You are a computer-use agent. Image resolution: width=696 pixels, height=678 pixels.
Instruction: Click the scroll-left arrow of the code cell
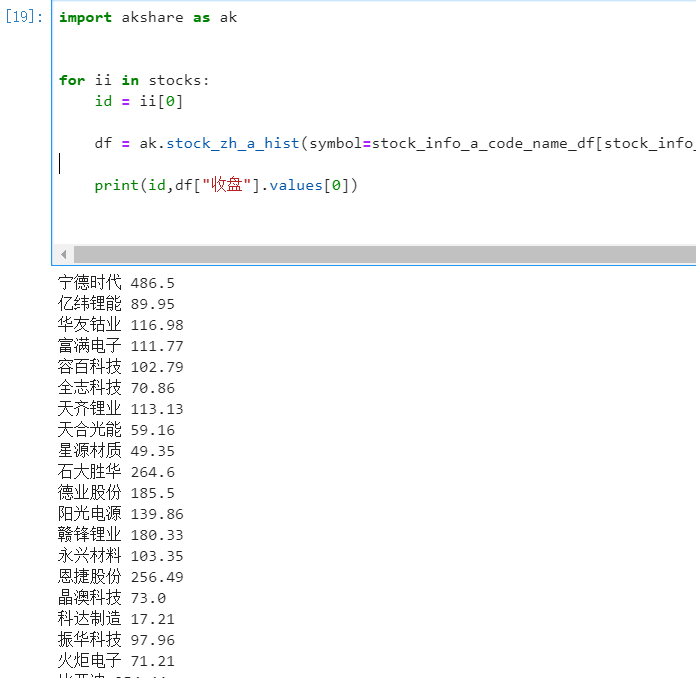[64, 254]
